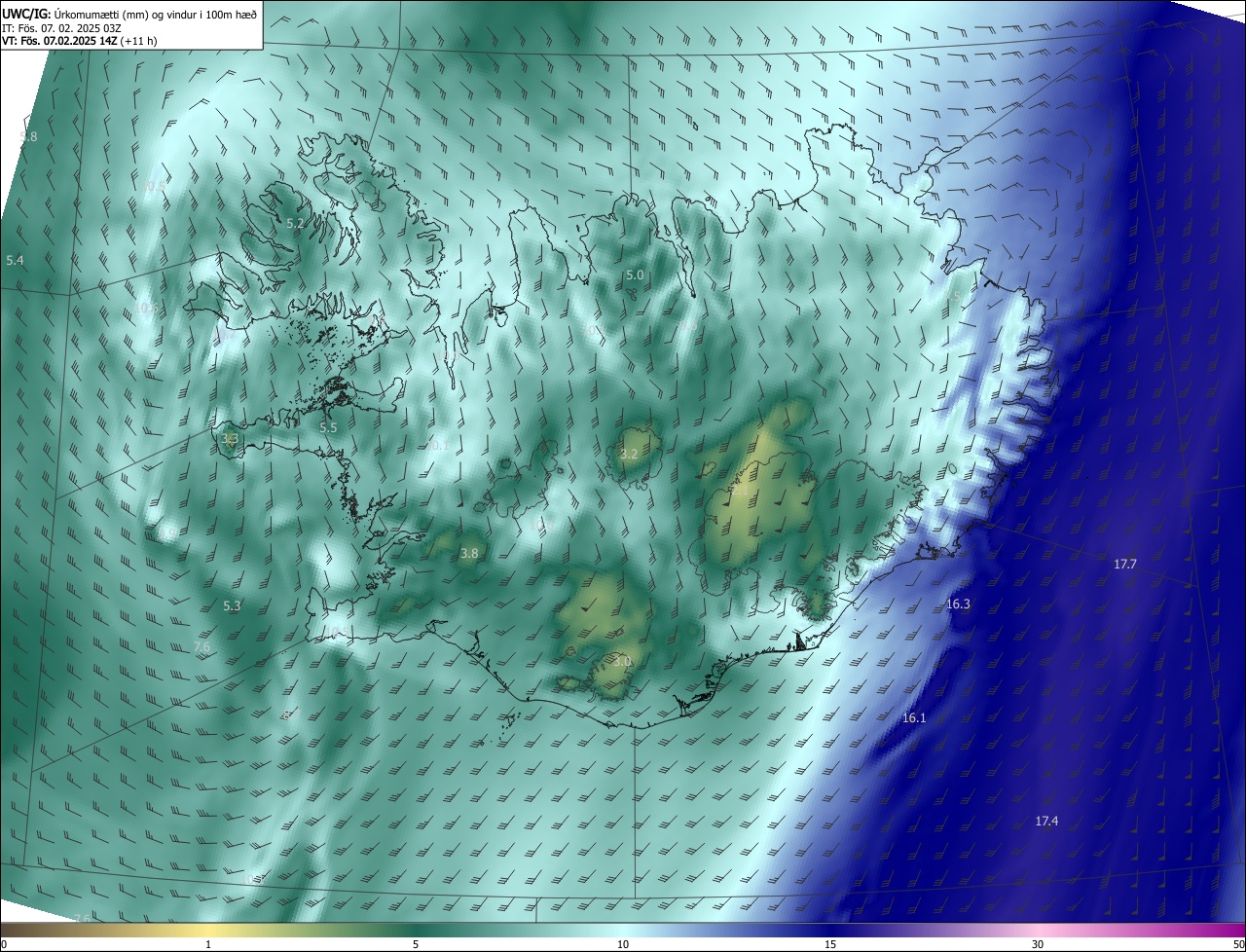Click the 0 tick on the color scale
Image resolution: width=1246 pixels, height=952 pixels.
(4, 944)
